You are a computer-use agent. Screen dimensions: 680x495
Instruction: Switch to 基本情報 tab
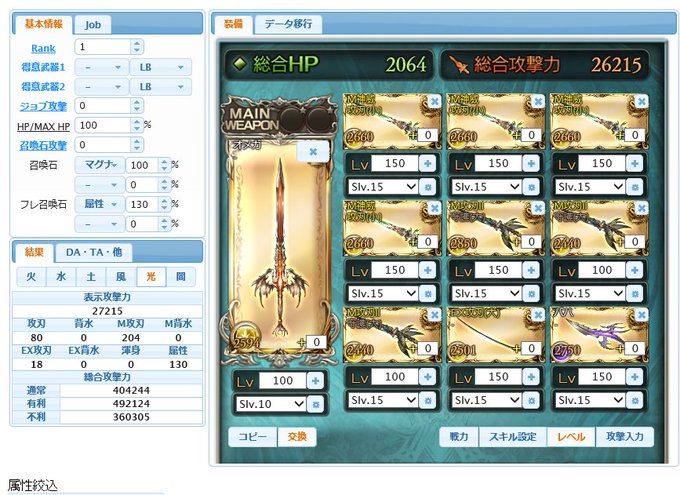[x=43, y=24]
